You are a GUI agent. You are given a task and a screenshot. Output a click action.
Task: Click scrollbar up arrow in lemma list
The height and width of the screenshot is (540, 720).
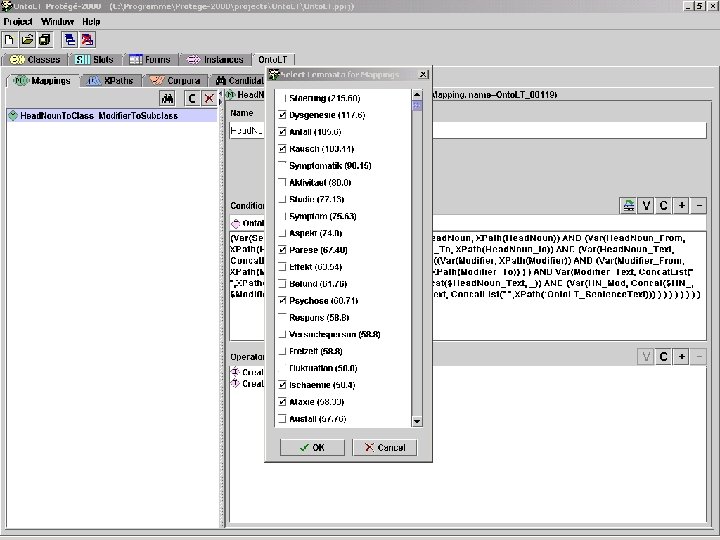tap(417, 95)
